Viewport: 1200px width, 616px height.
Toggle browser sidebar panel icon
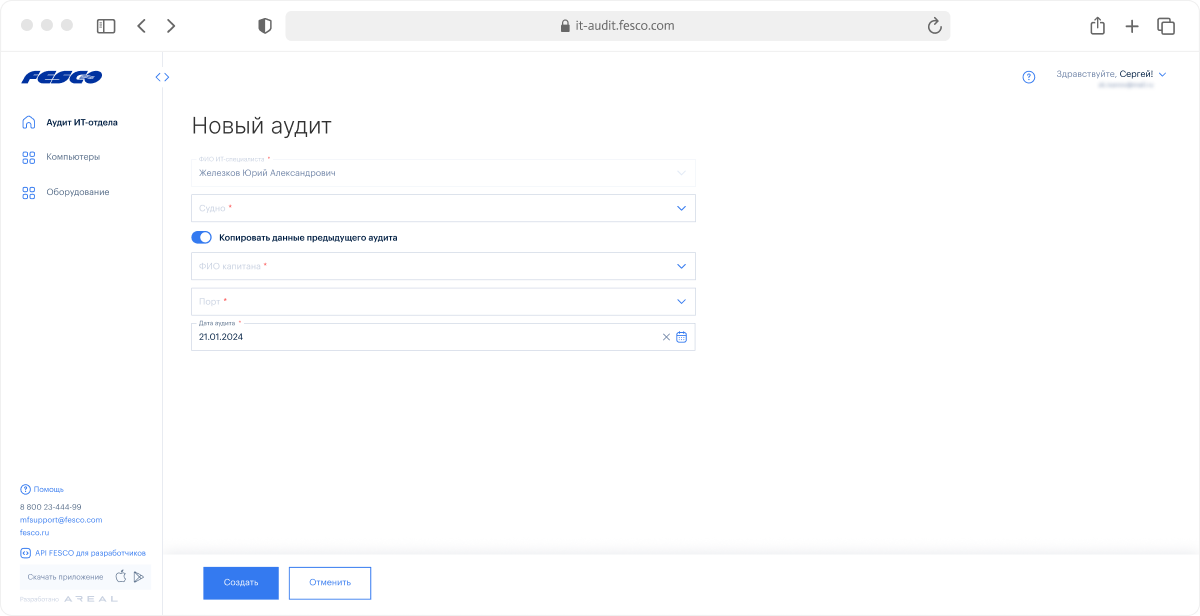click(106, 26)
